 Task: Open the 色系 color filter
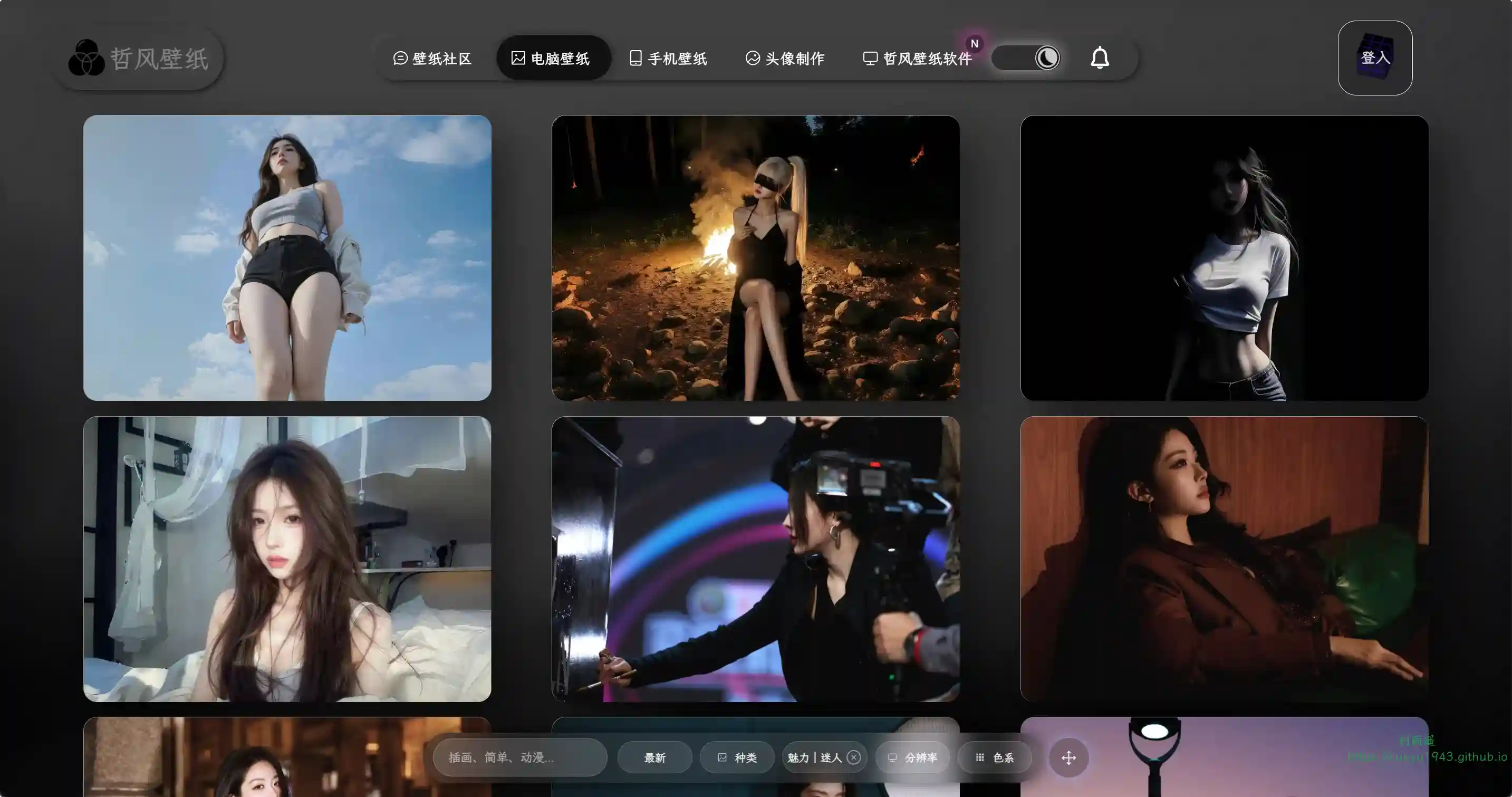point(994,757)
